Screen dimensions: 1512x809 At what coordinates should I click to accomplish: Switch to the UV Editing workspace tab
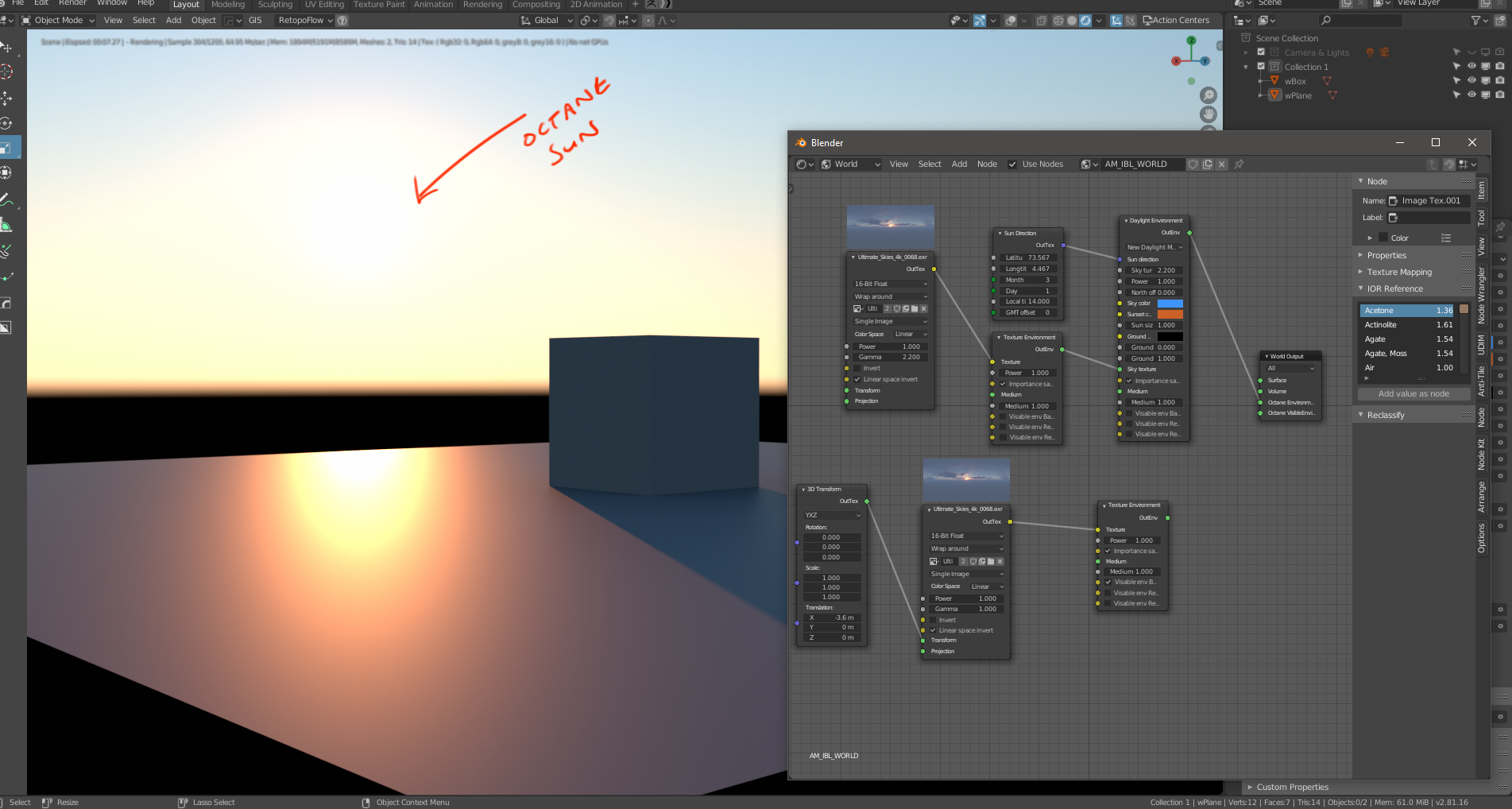pos(324,5)
